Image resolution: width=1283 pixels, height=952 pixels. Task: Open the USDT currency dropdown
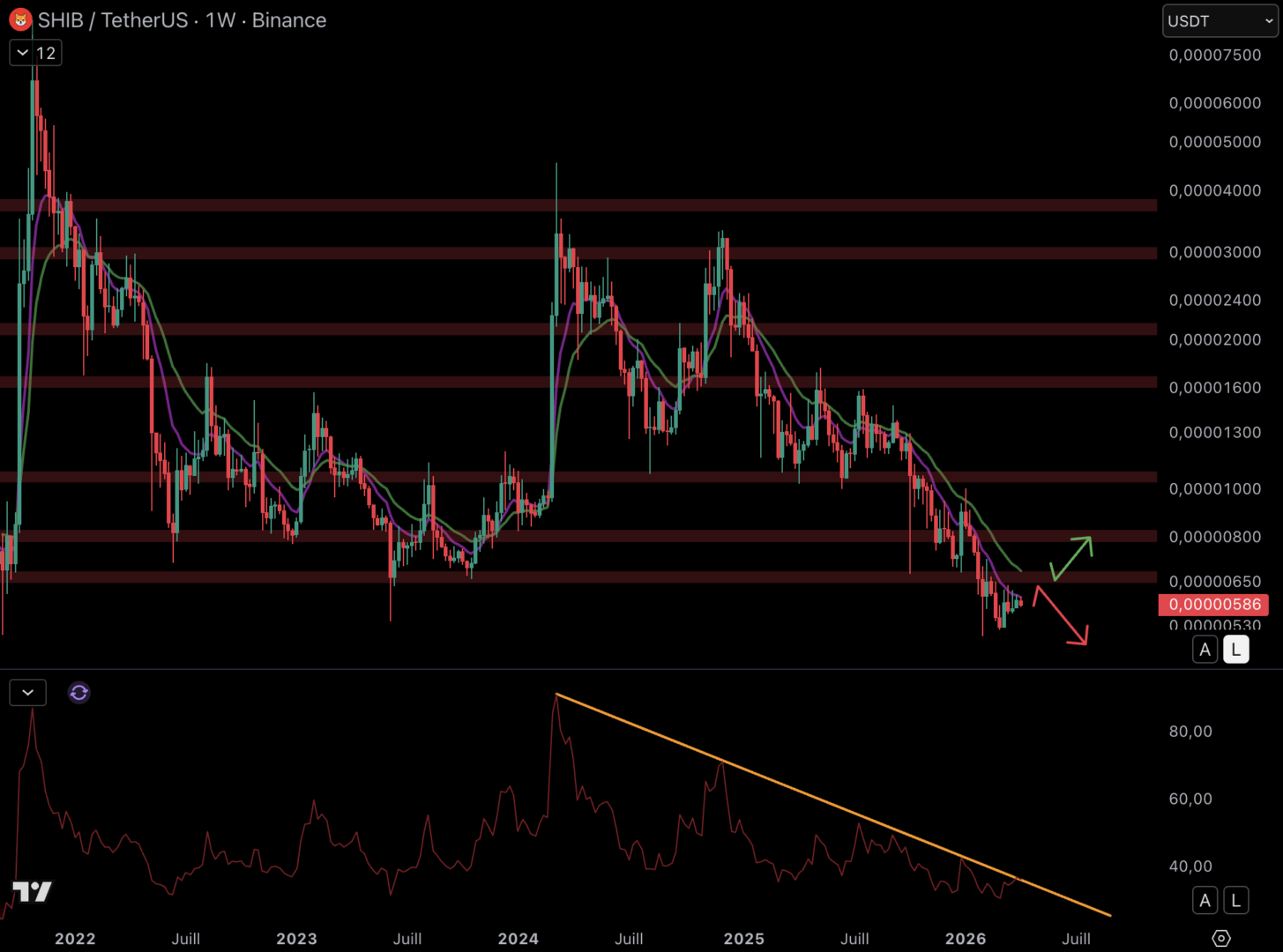click(x=1220, y=21)
